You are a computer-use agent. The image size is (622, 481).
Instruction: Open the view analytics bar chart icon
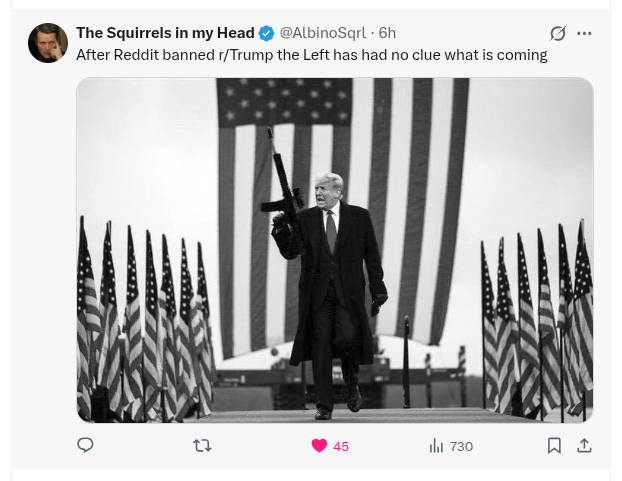(x=436, y=446)
